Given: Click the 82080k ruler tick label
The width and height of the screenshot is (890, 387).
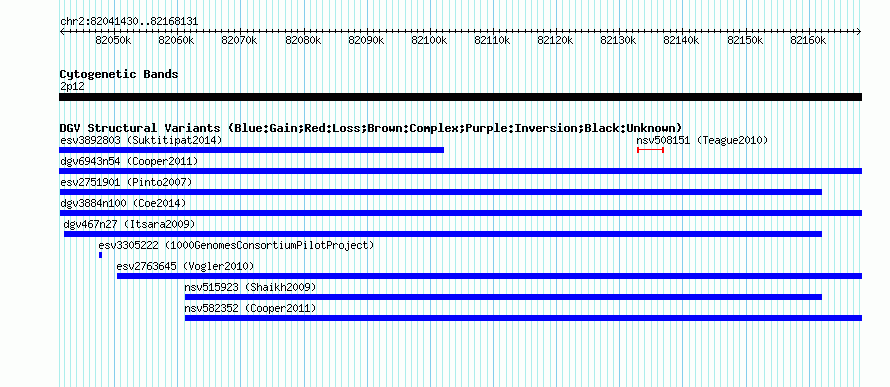Looking at the screenshot, I should pyautogui.click(x=303, y=40).
